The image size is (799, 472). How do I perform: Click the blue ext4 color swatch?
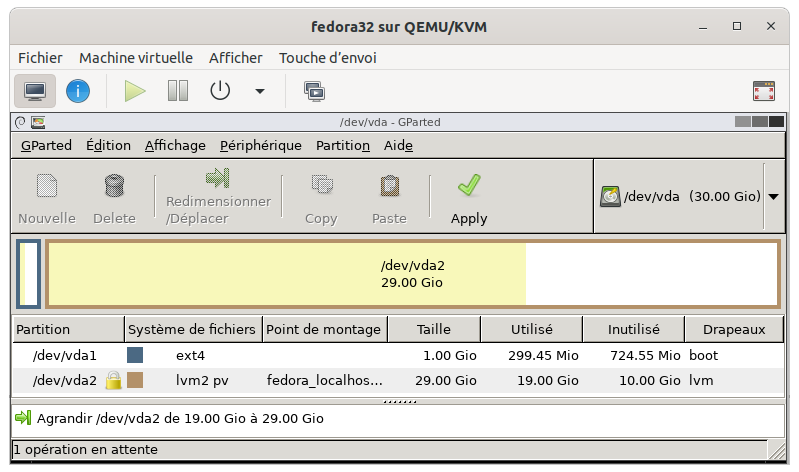pos(135,355)
